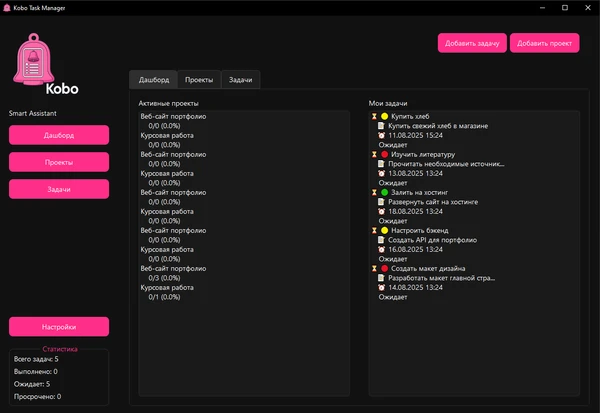Select the Дашборд tab
600x413 pixels.
[154, 79]
